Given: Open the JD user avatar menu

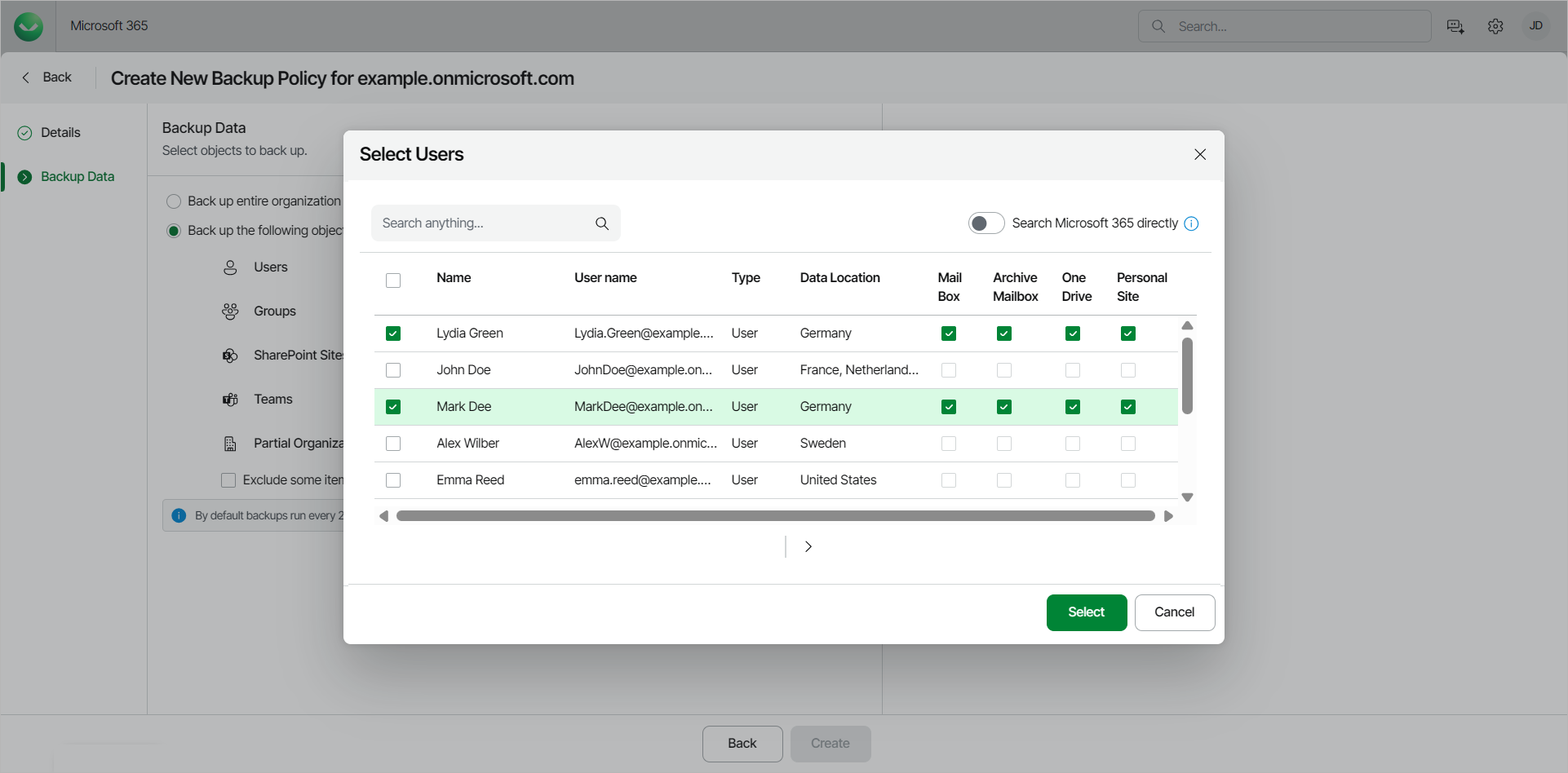Looking at the screenshot, I should [1535, 26].
